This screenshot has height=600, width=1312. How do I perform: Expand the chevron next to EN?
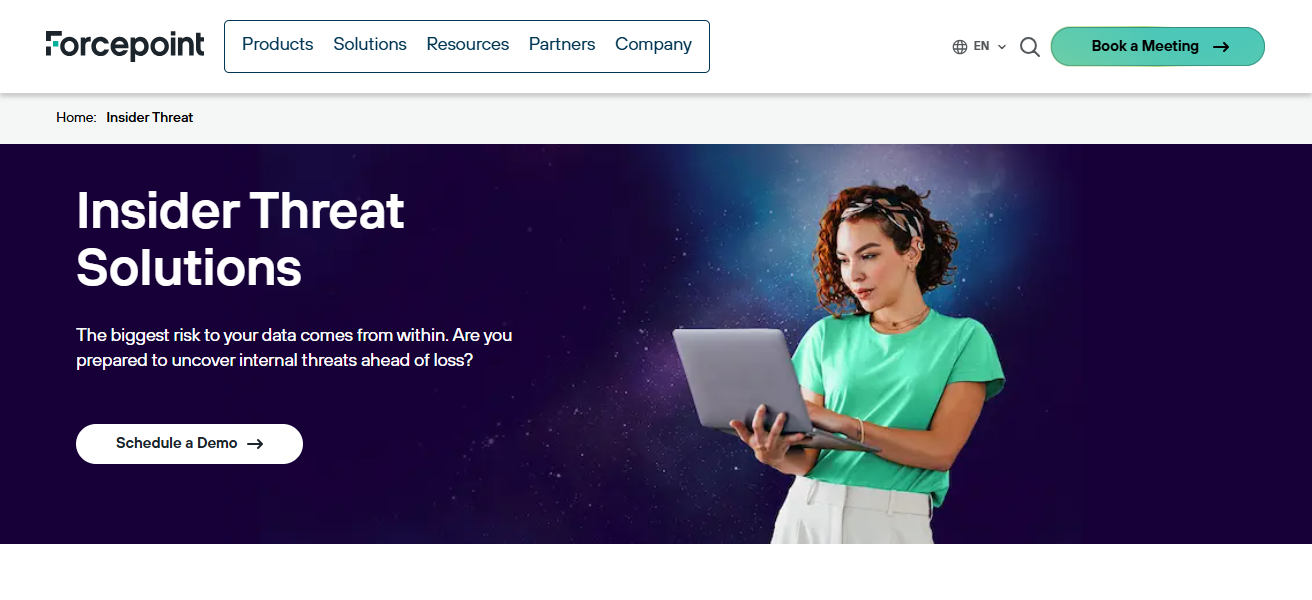[x=1002, y=47]
